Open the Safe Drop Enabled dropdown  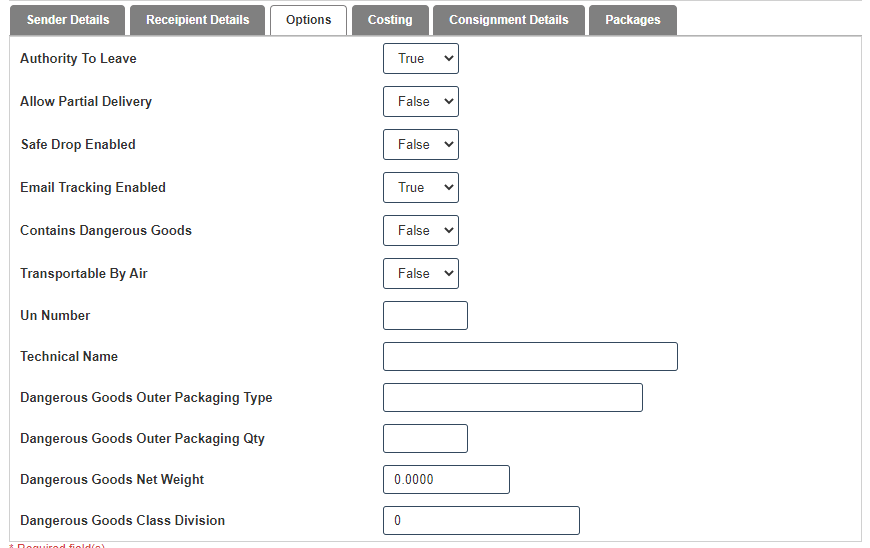click(420, 145)
